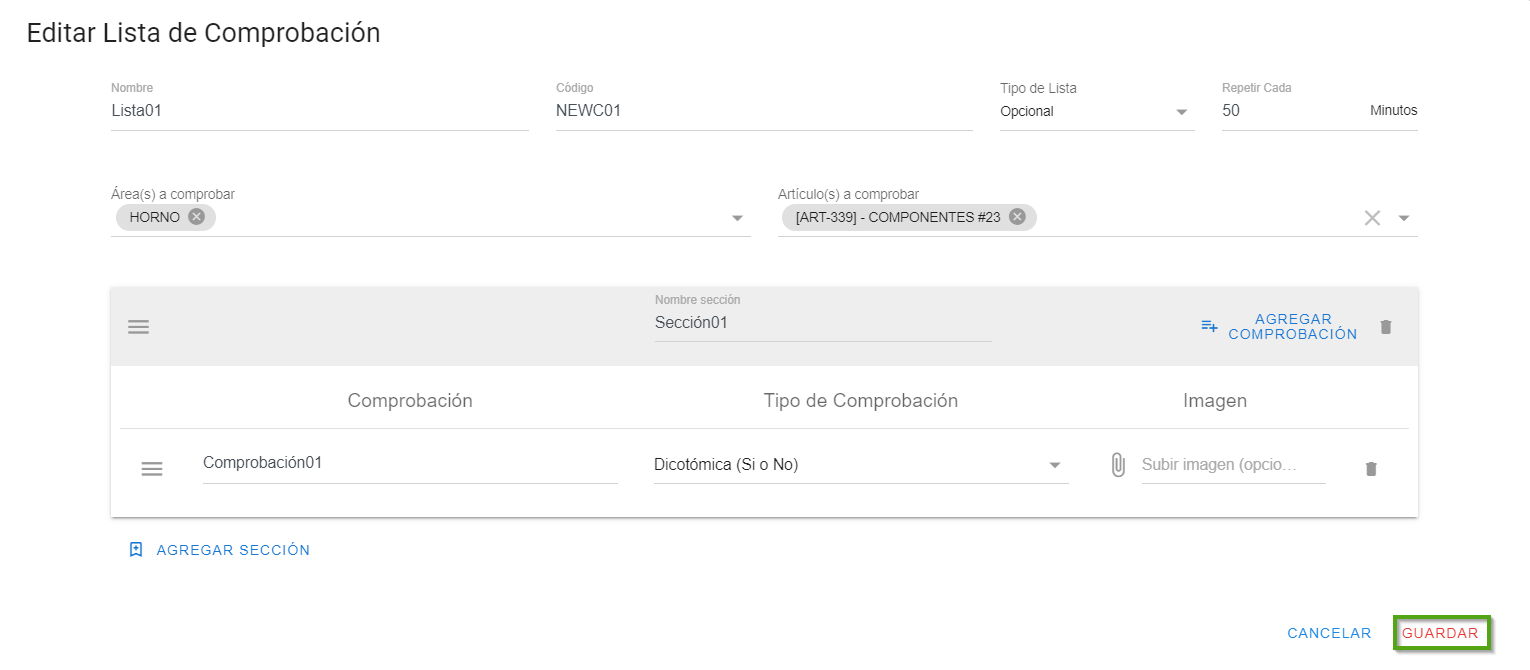Click the Agregar Sección bookmark icon
Viewport: 1530px width, 670px height.
pyautogui.click(x=137, y=550)
